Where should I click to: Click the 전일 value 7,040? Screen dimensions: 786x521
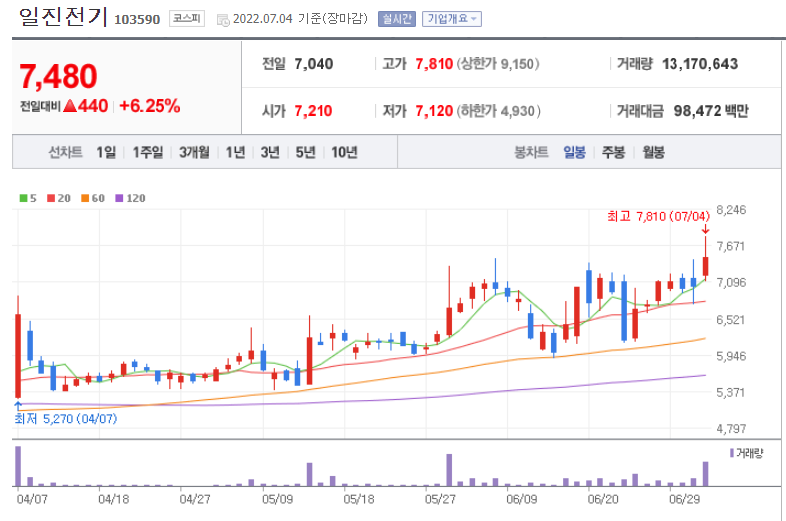[x=314, y=64]
